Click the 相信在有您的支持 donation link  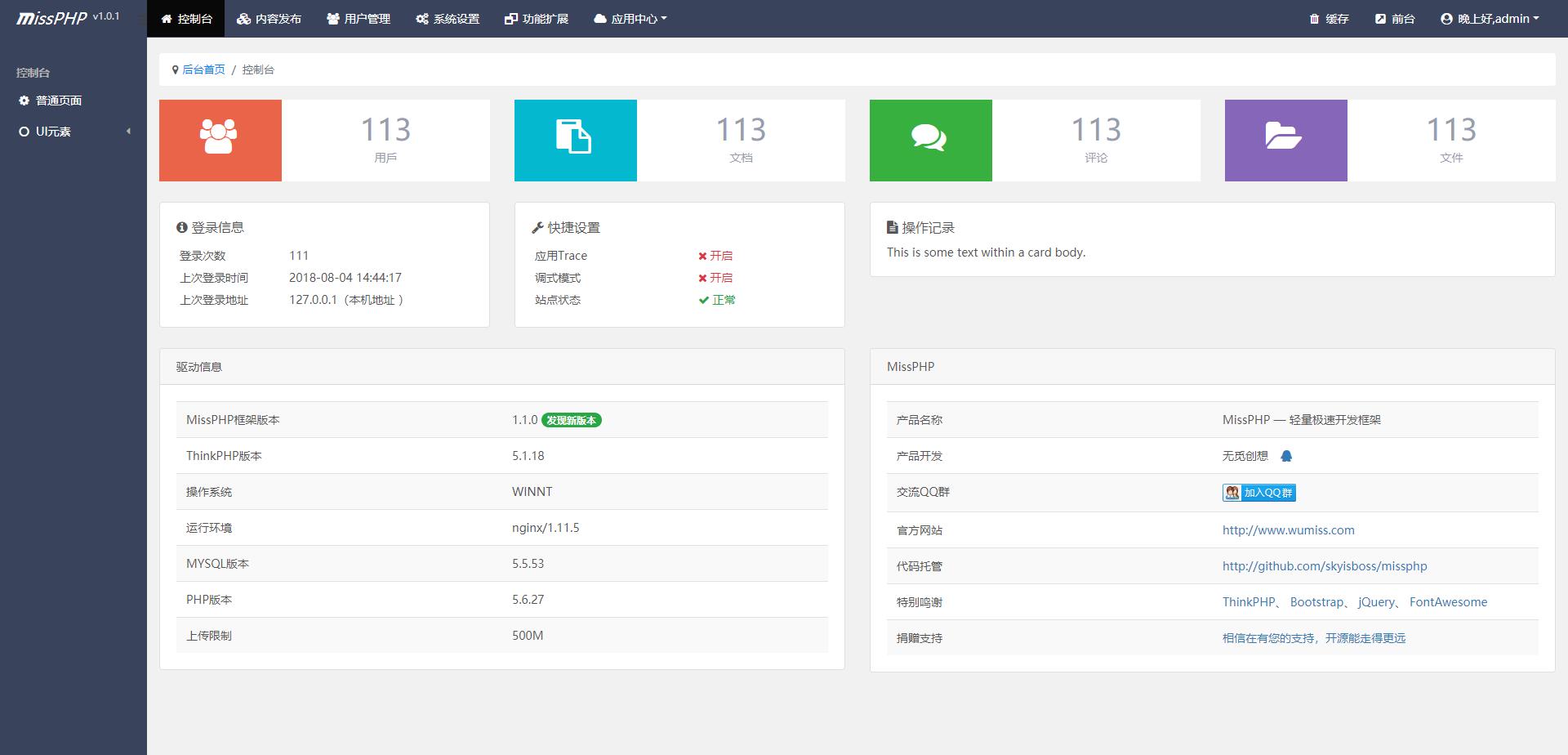click(1314, 638)
